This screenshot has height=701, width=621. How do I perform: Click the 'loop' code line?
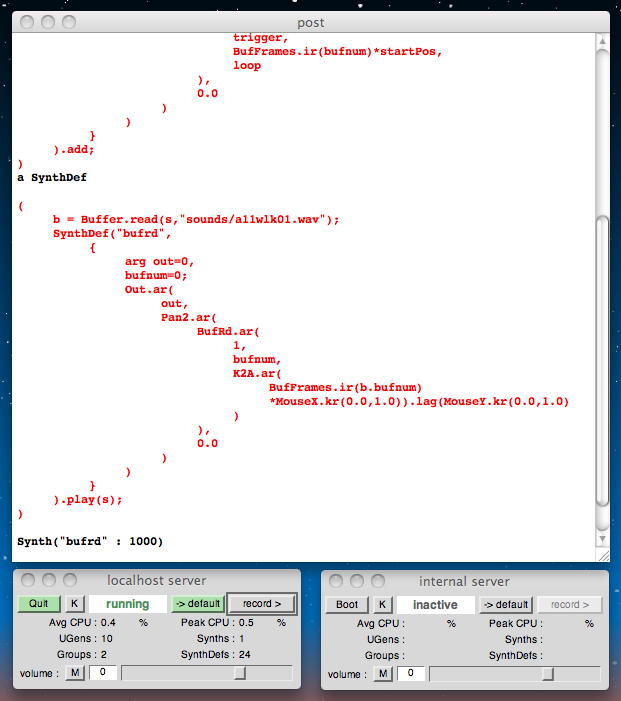(x=247, y=65)
